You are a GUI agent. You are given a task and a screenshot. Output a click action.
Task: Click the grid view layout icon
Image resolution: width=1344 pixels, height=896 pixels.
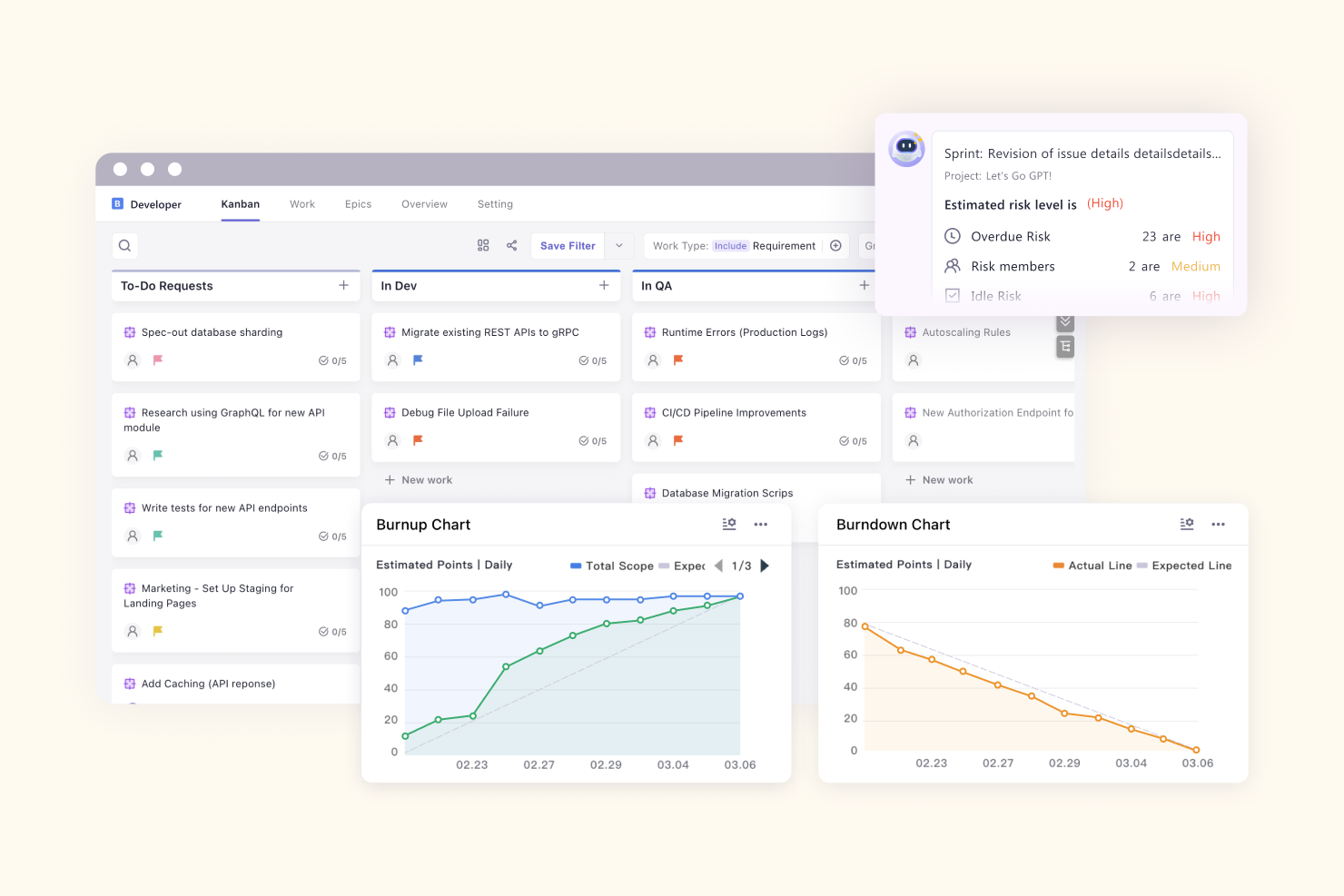click(482, 245)
